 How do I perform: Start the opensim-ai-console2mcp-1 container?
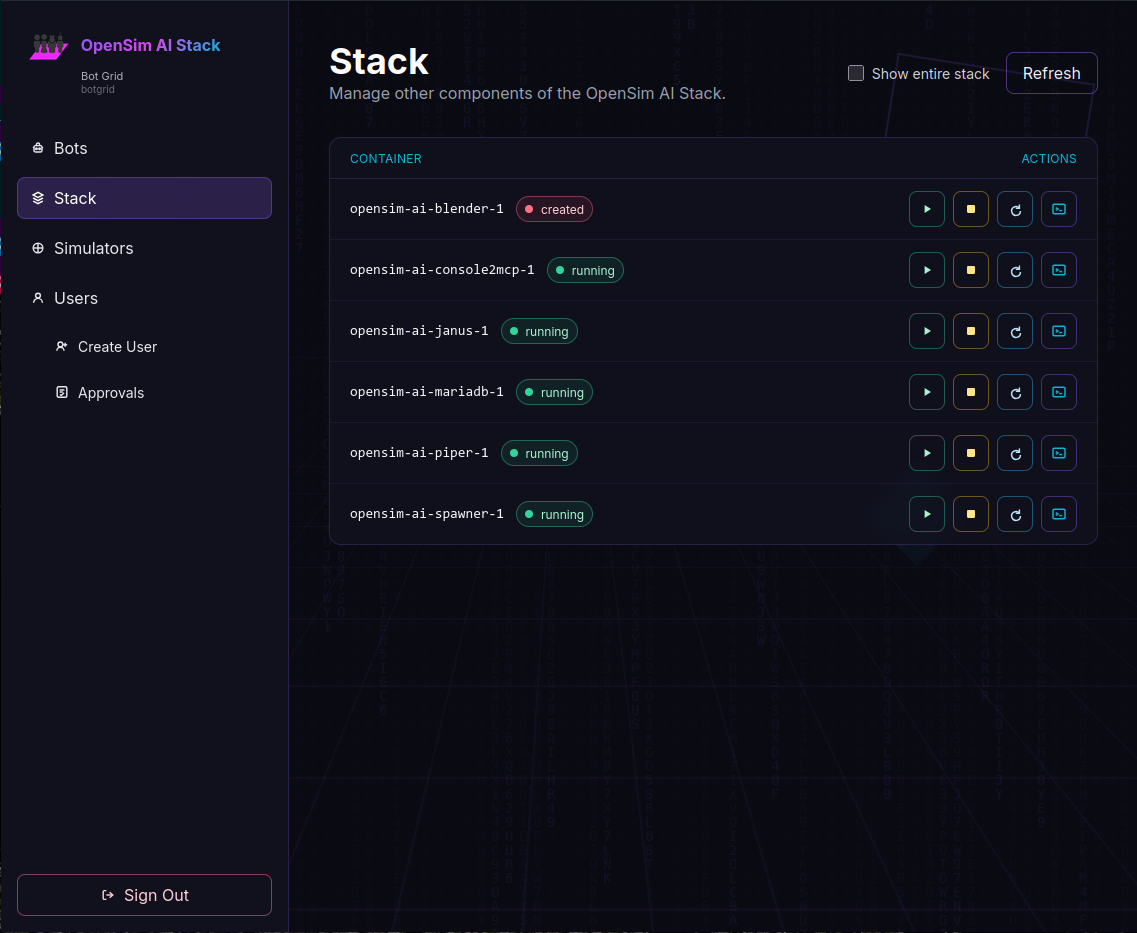(x=927, y=270)
